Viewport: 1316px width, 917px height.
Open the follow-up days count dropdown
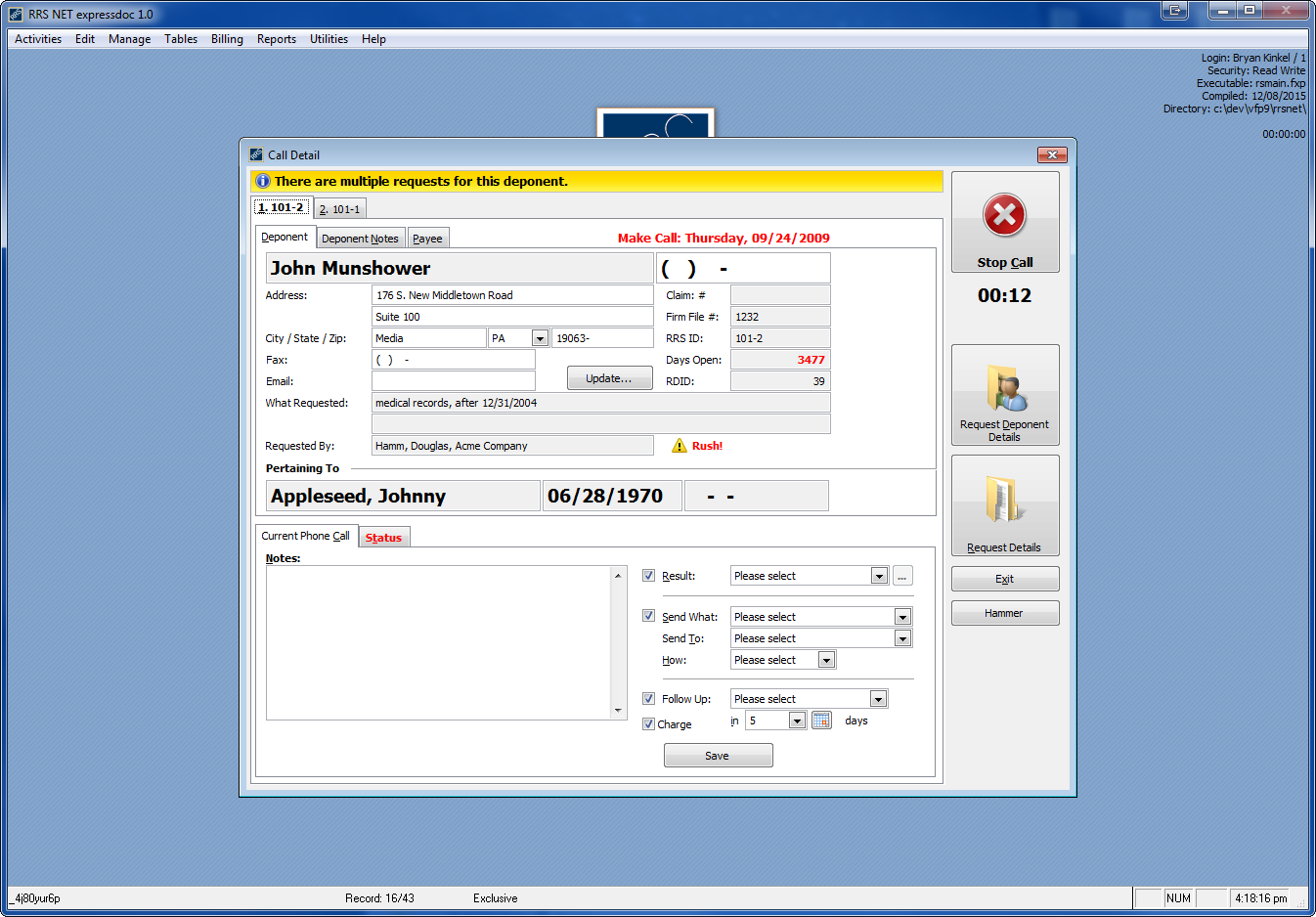[797, 720]
